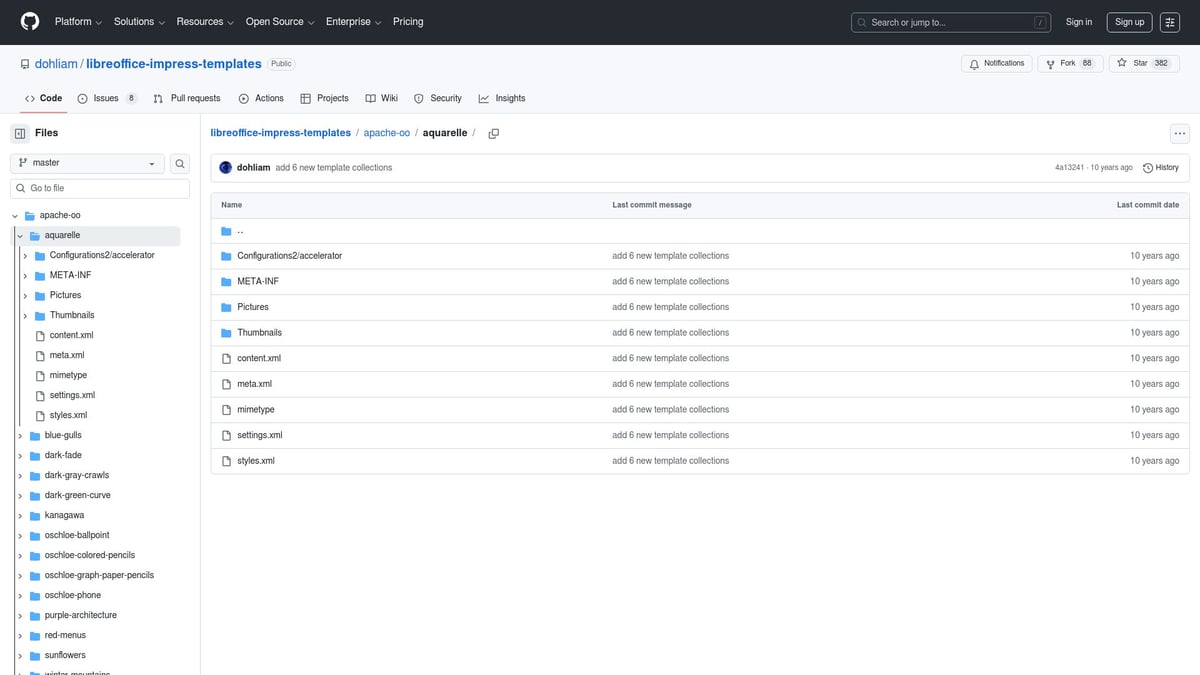Switch to the Code tab
Image resolution: width=1200 pixels, height=675 pixels.
[x=43, y=98]
